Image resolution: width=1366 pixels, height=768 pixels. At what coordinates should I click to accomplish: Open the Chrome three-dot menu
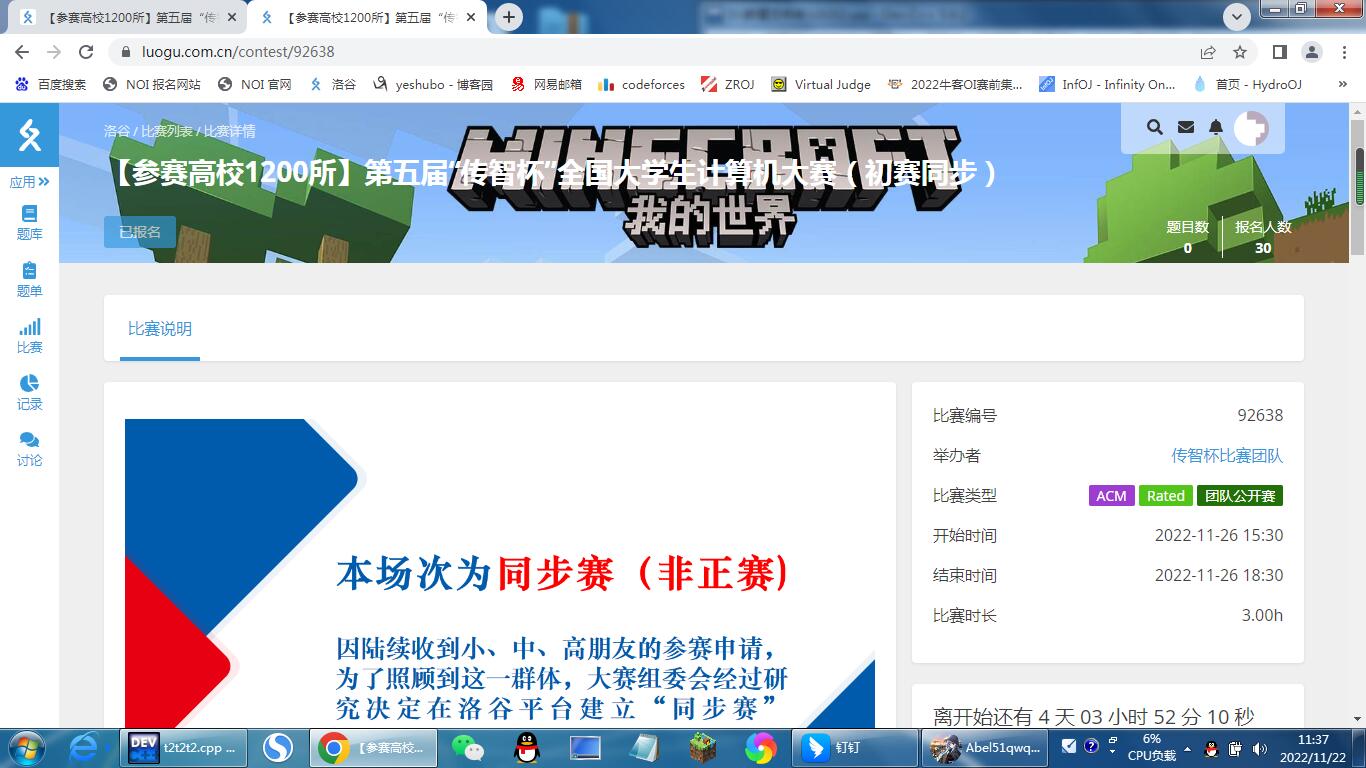(x=1342, y=52)
